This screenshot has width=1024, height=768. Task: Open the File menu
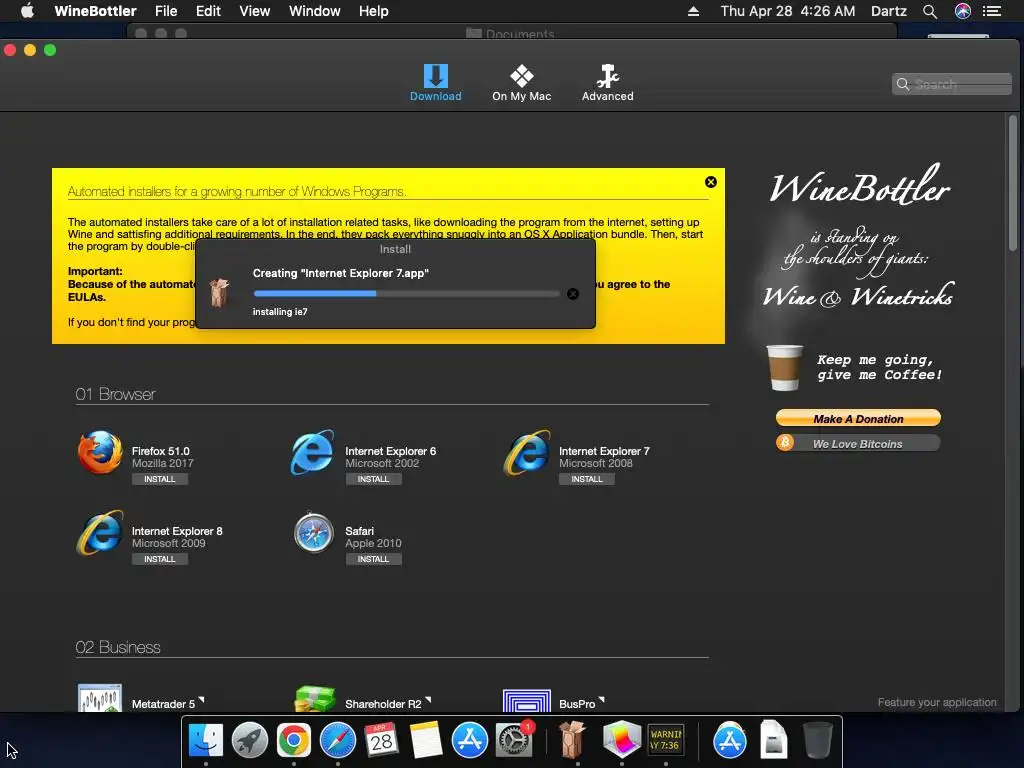166,11
